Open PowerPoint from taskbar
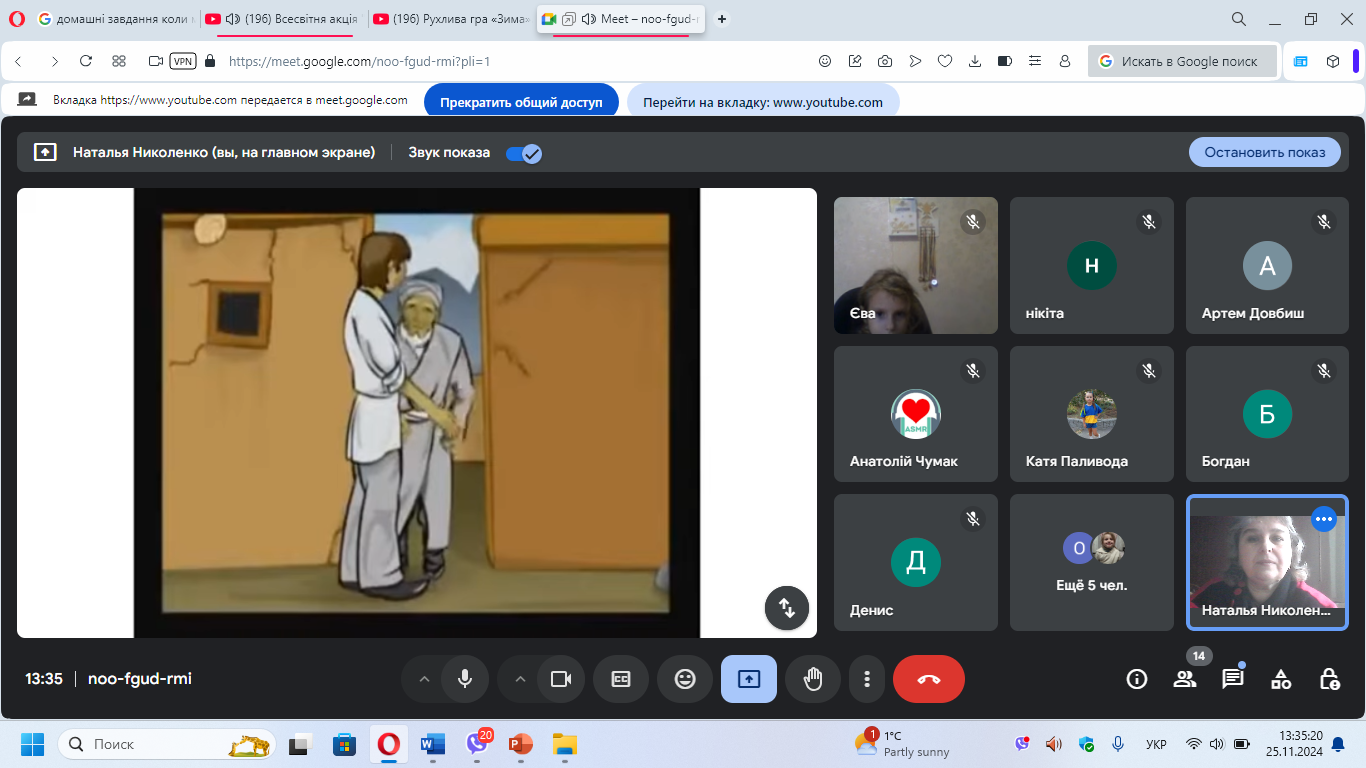Viewport: 1366px width, 768px height. pyautogui.click(x=521, y=744)
